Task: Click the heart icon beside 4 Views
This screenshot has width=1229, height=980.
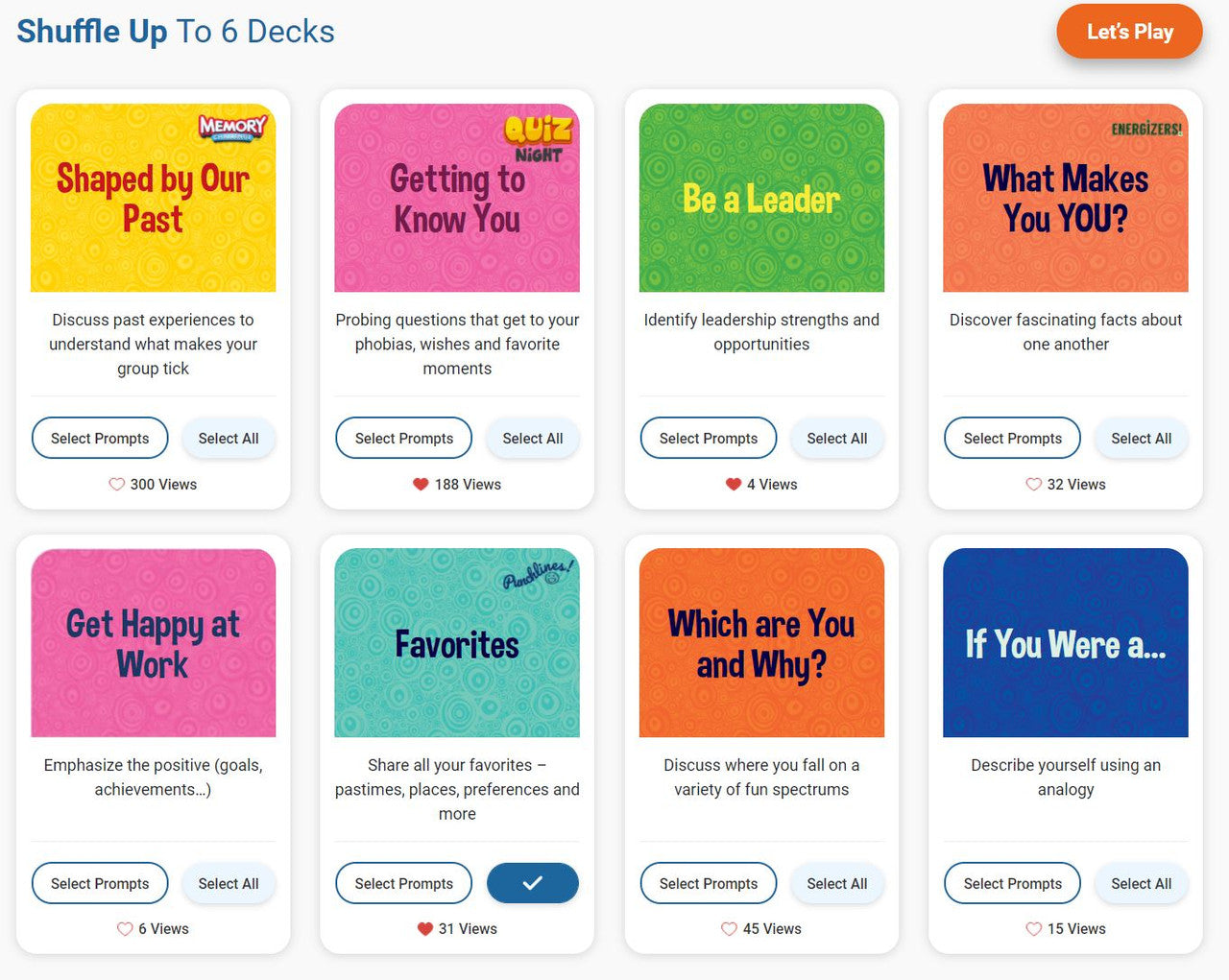Action: tap(734, 485)
